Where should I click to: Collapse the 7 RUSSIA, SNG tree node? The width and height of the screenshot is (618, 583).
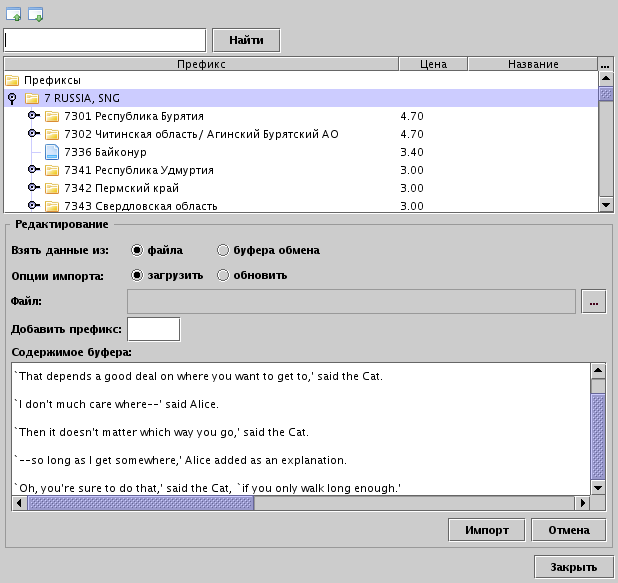coord(12,98)
